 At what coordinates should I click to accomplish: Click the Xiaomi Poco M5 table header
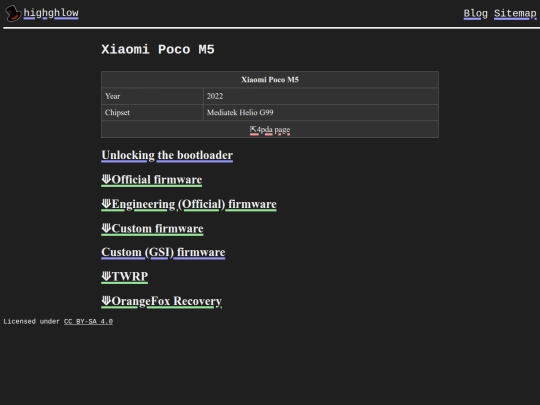270,80
